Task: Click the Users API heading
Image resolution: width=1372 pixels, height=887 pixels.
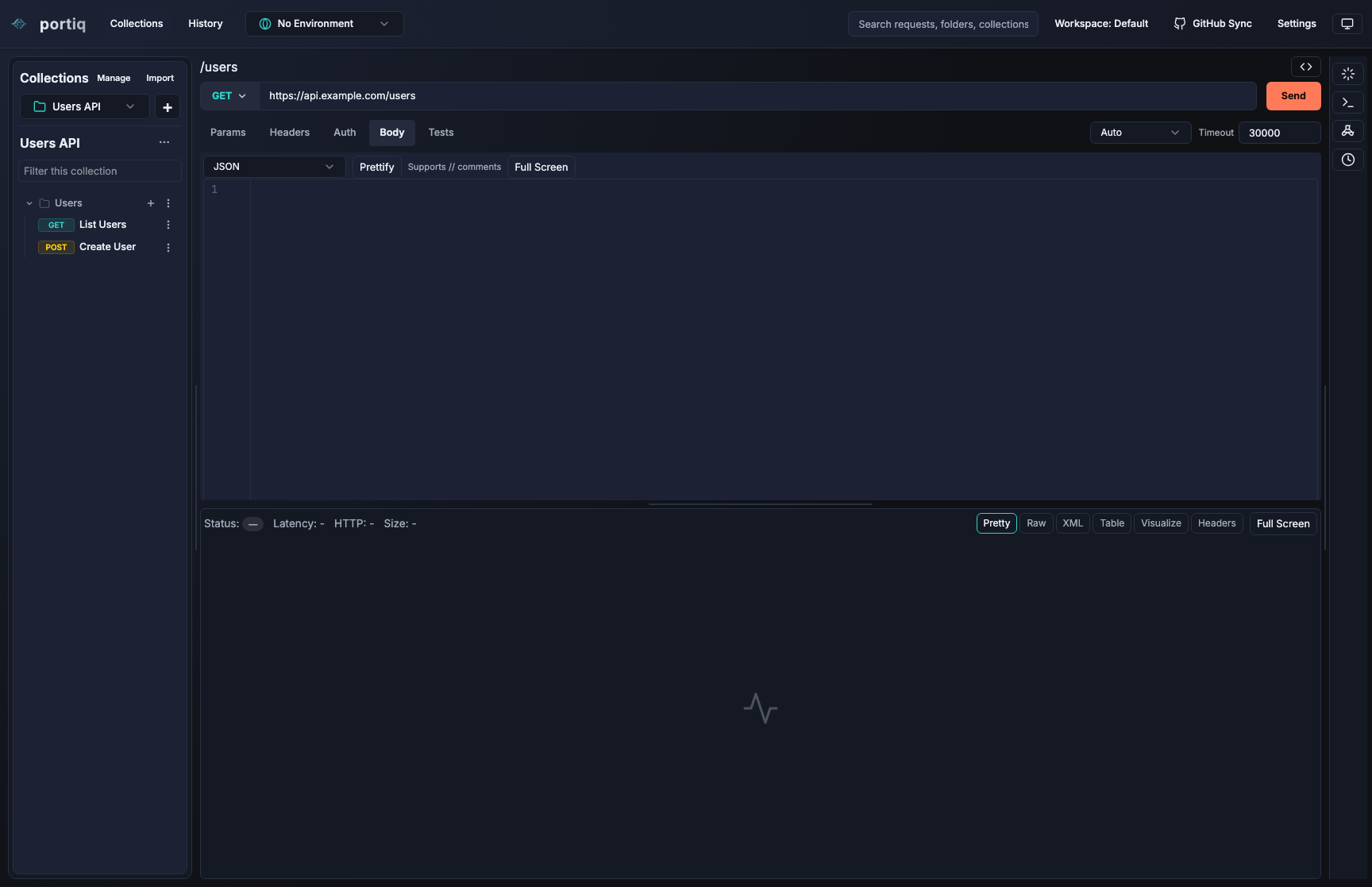Action: 50,143
